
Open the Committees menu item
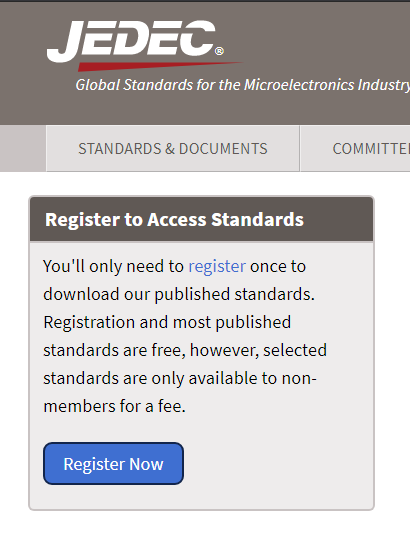(355, 148)
